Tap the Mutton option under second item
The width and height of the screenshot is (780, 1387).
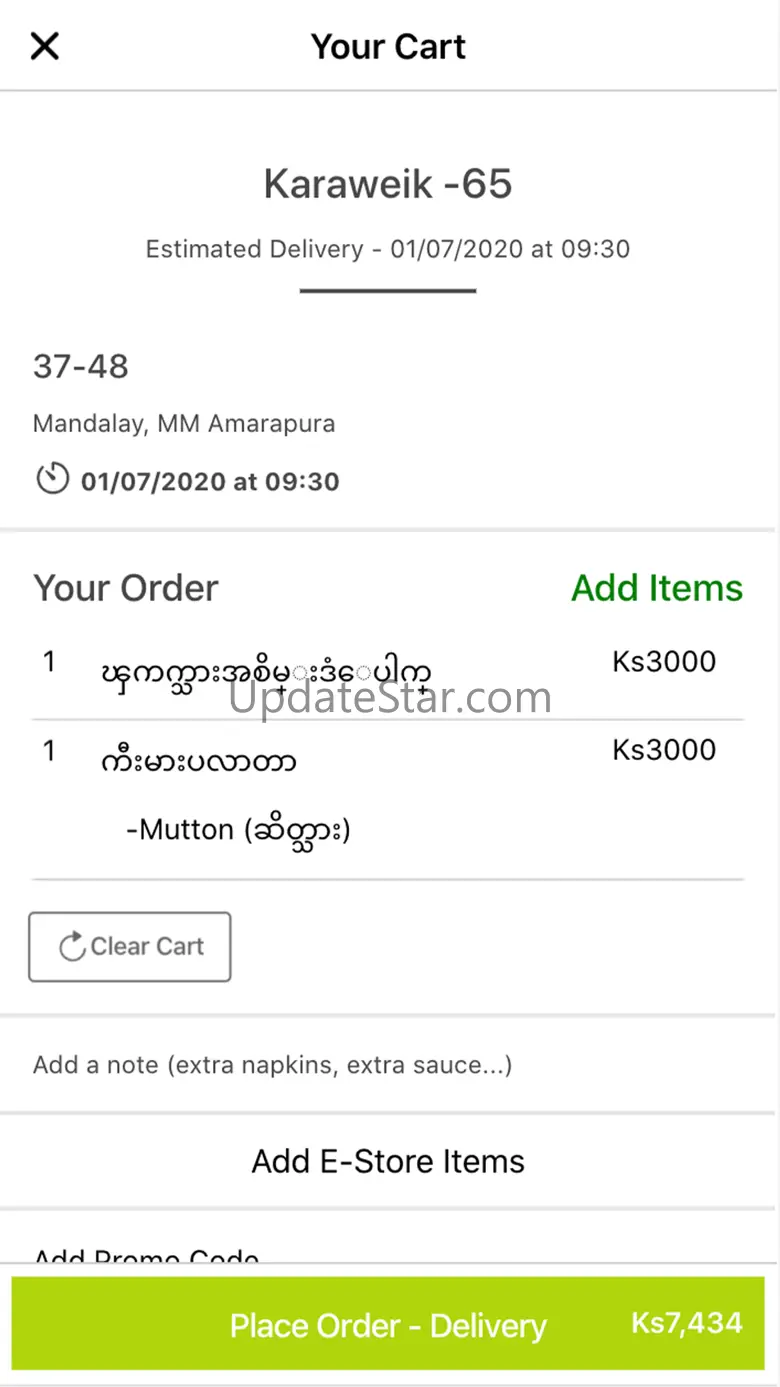tap(238, 829)
